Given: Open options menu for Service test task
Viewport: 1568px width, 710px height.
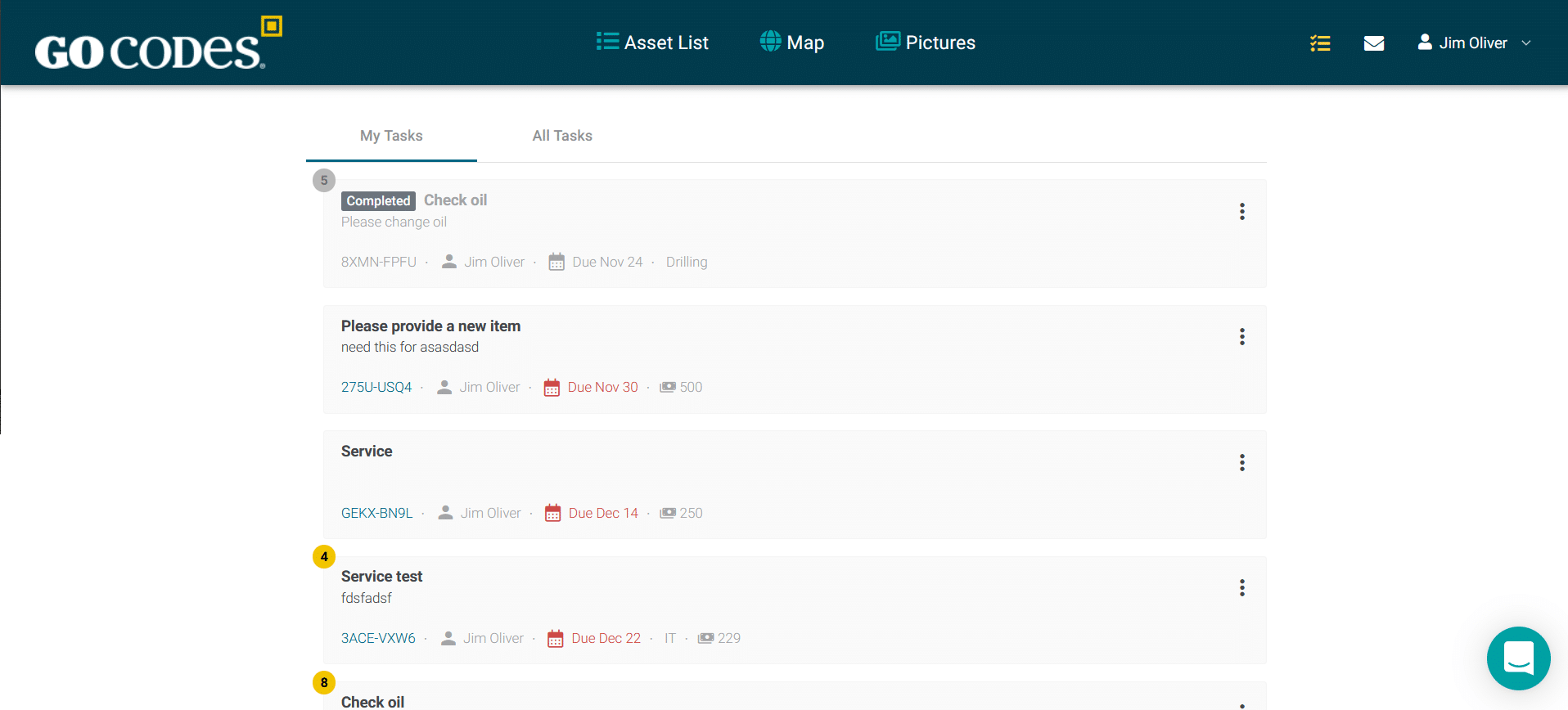Looking at the screenshot, I should [1241, 588].
